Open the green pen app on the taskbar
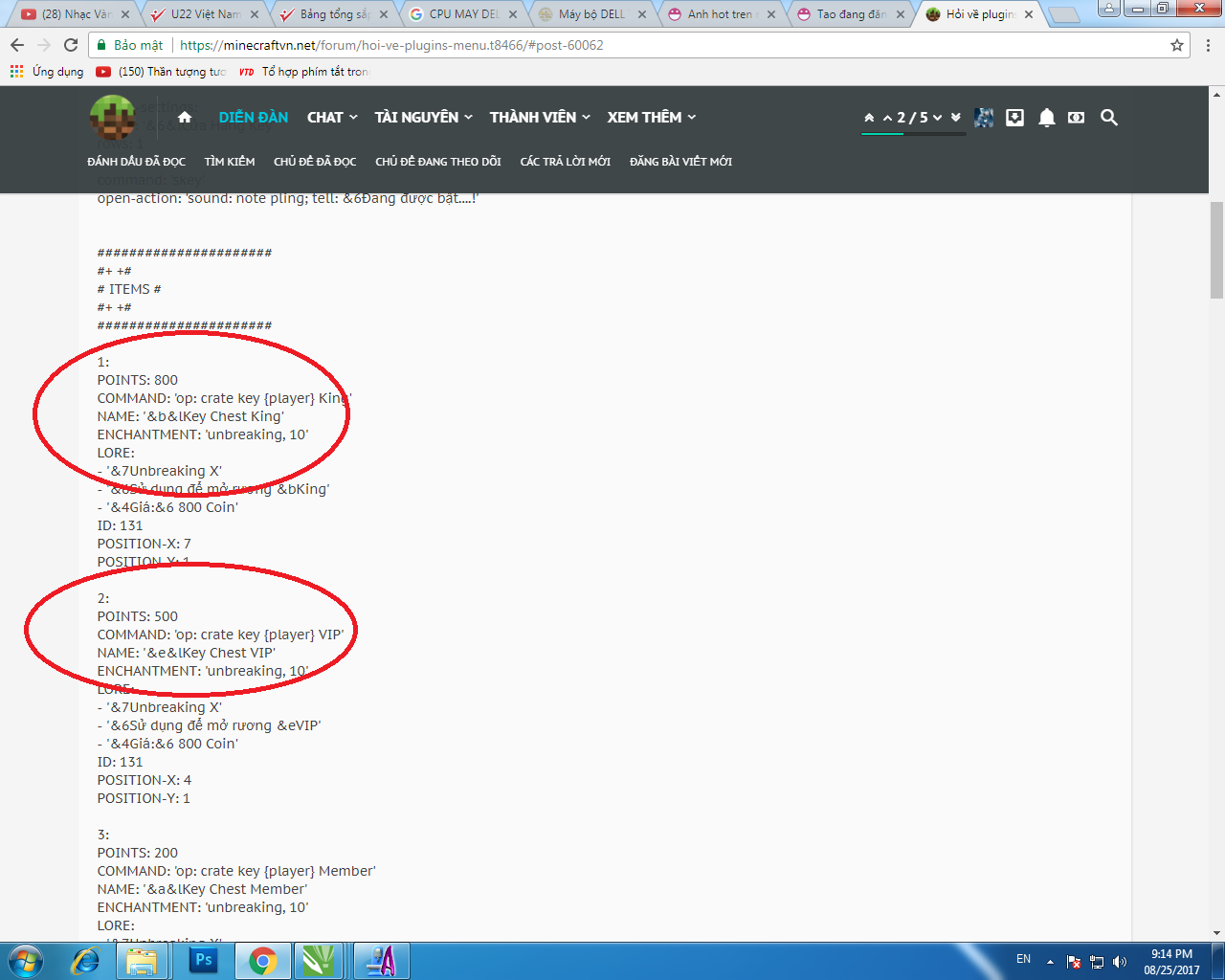 [x=319, y=961]
